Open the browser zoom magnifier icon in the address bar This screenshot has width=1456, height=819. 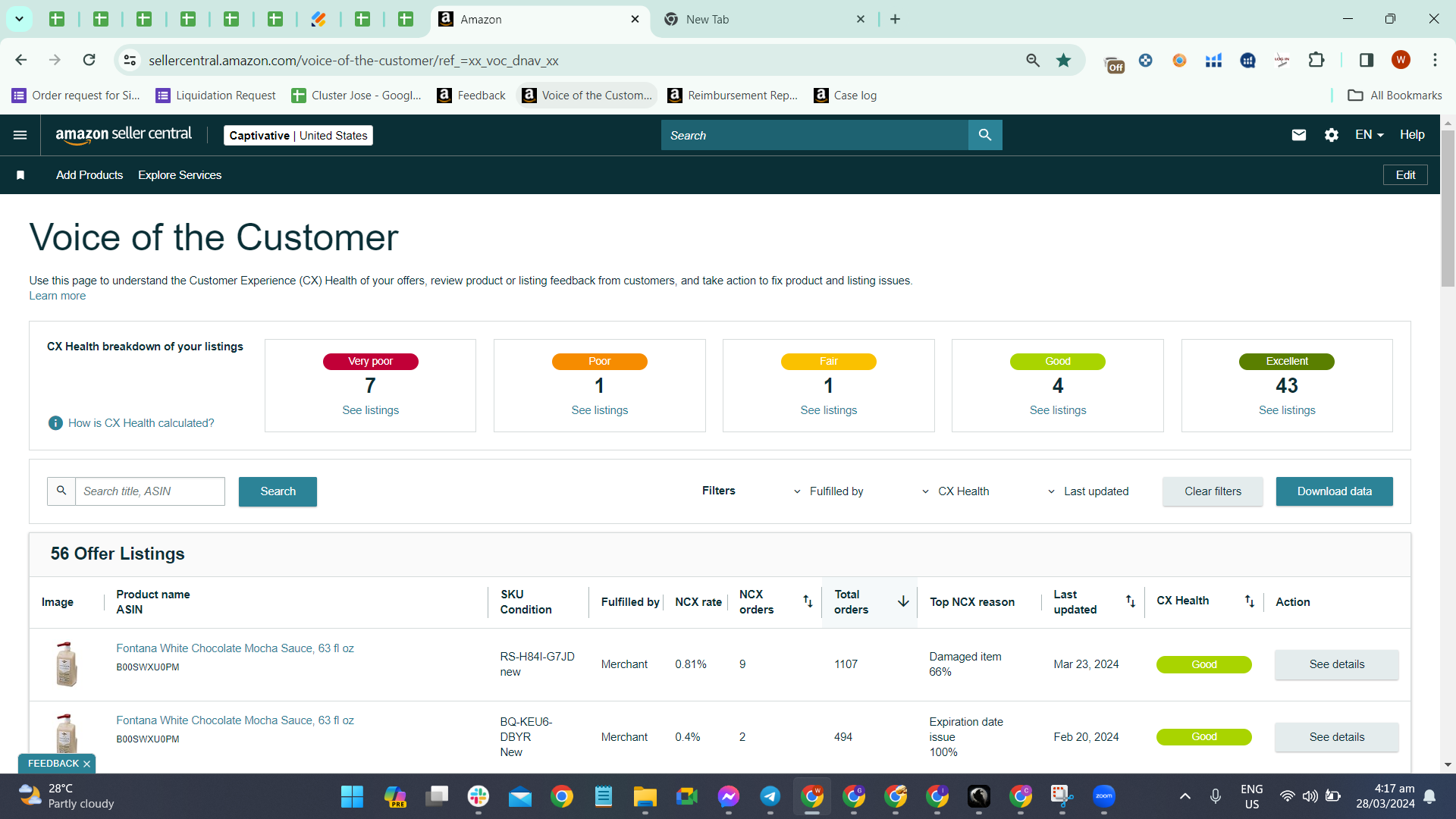coord(1033,60)
